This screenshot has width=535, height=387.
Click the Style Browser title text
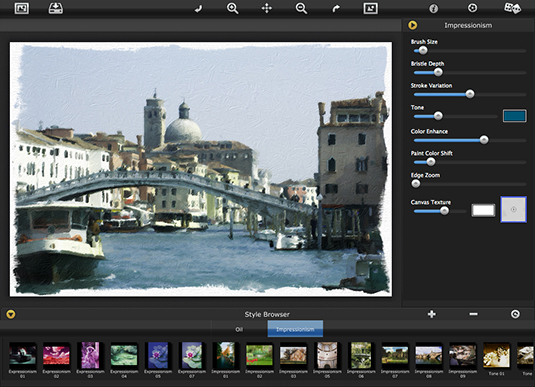[x=267, y=314]
